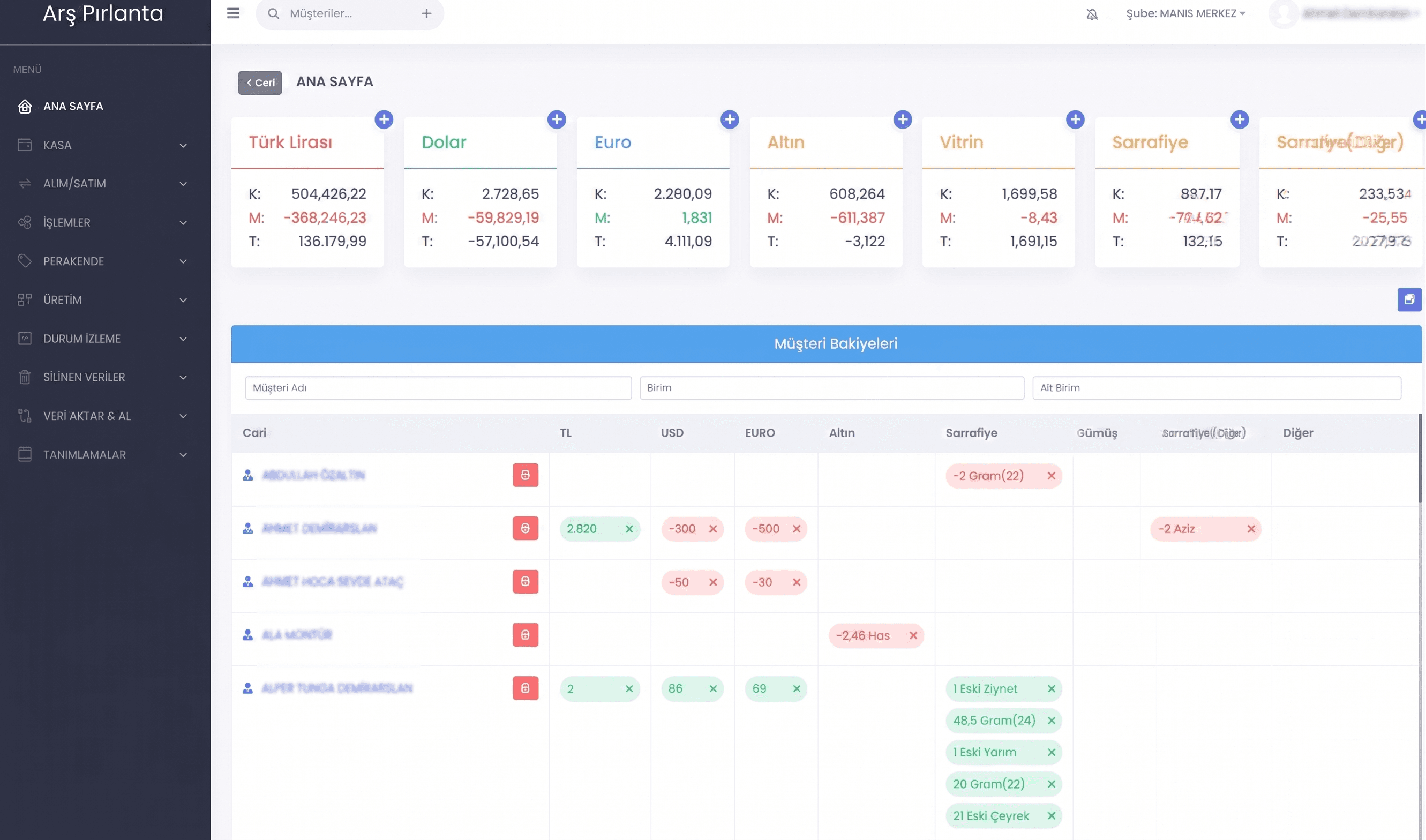The height and width of the screenshot is (840, 1426).
Task: Toggle the hamburger sidebar menu icon
Action: pos(232,13)
